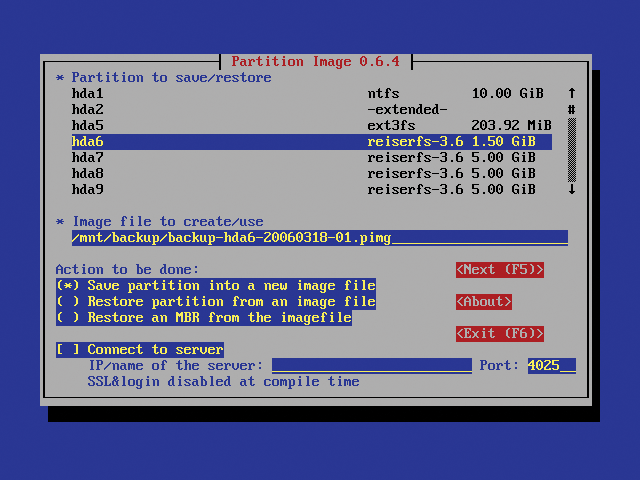Screen dimensions: 640x480
Task: Click the IP/name of the server field
Action: click(371, 365)
